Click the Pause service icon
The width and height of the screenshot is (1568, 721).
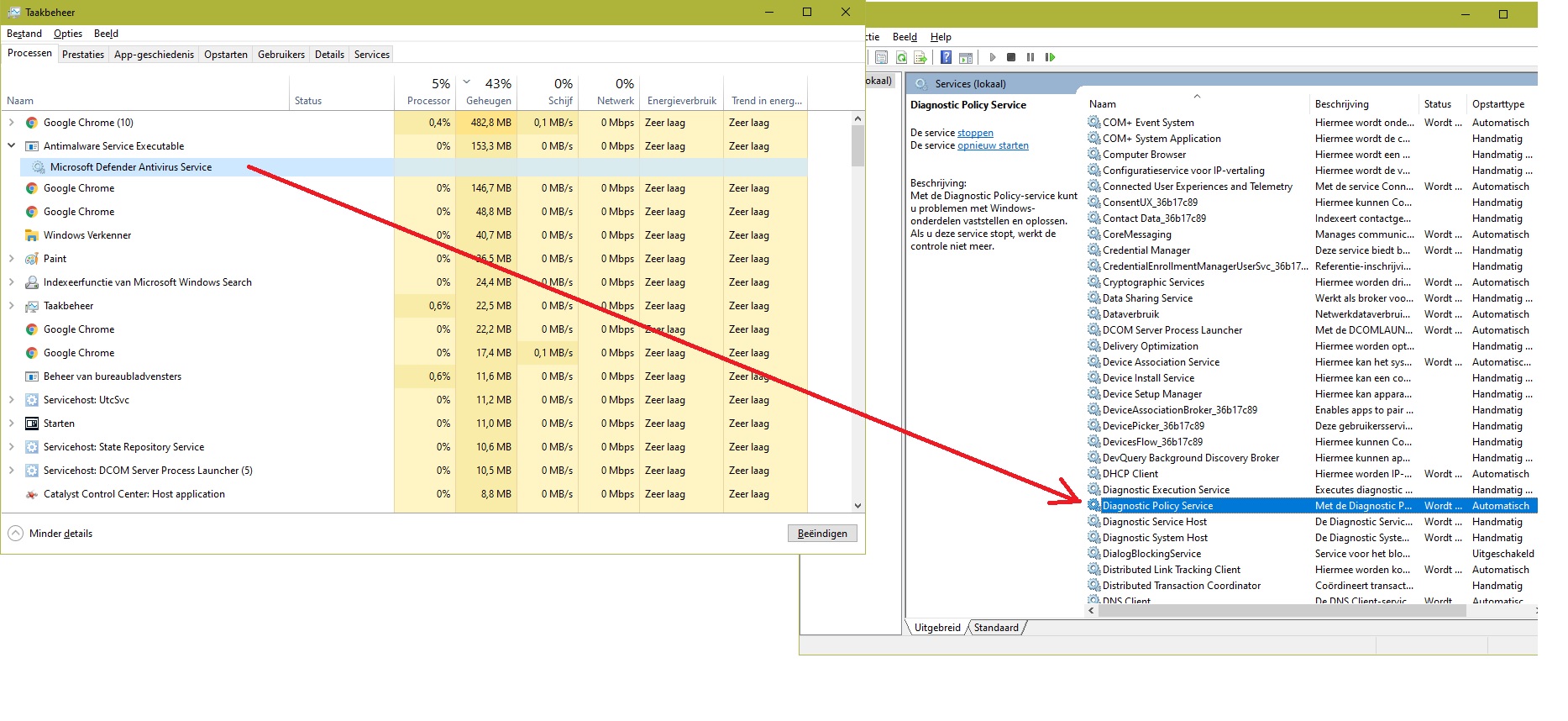1030,57
